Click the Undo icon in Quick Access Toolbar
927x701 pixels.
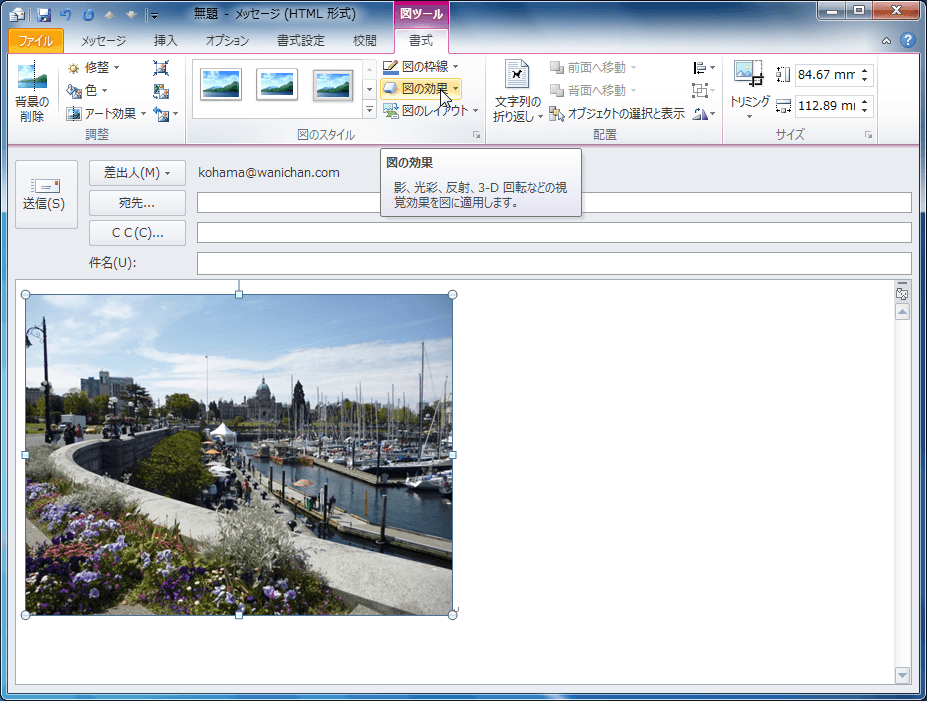click(66, 14)
